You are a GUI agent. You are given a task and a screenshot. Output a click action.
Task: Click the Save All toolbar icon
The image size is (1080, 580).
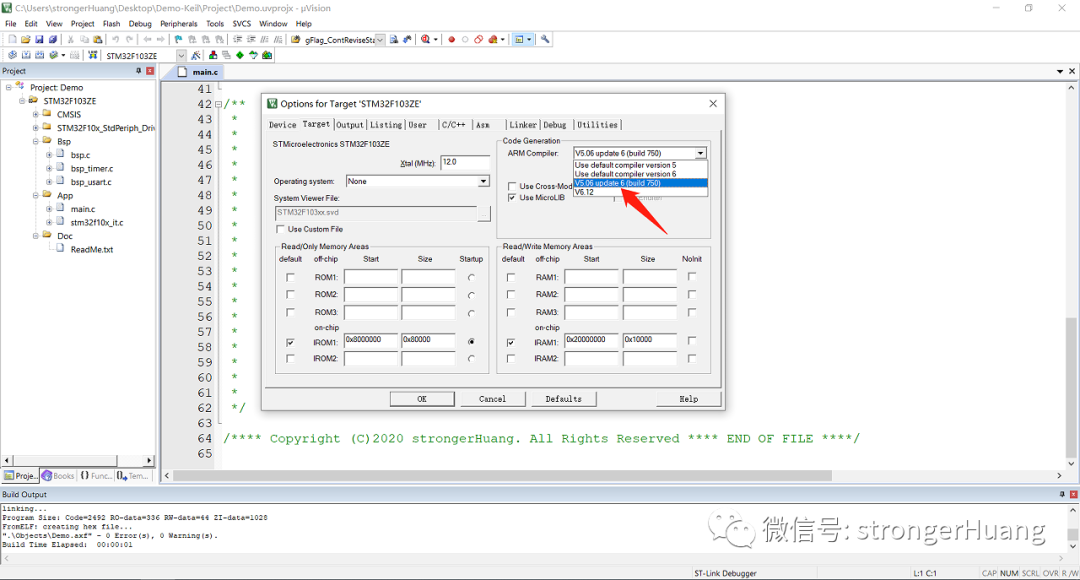(x=52, y=39)
